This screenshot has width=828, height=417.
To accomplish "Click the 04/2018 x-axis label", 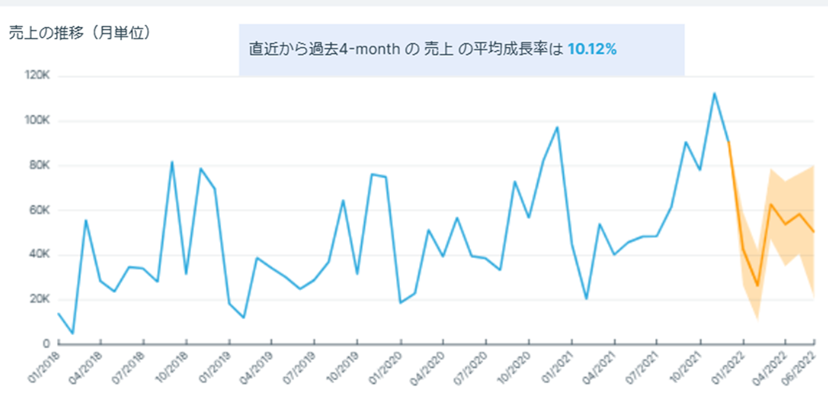I will point(85,367).
